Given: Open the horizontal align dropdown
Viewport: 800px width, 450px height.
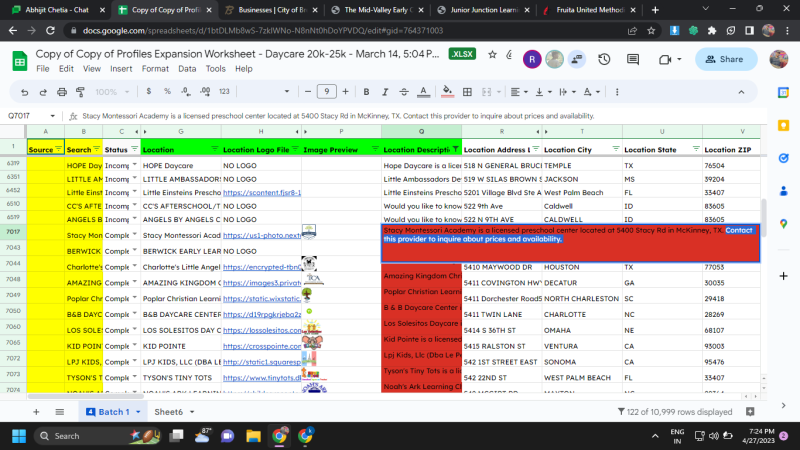Looking at the screenshot, I should pos(519,92).
